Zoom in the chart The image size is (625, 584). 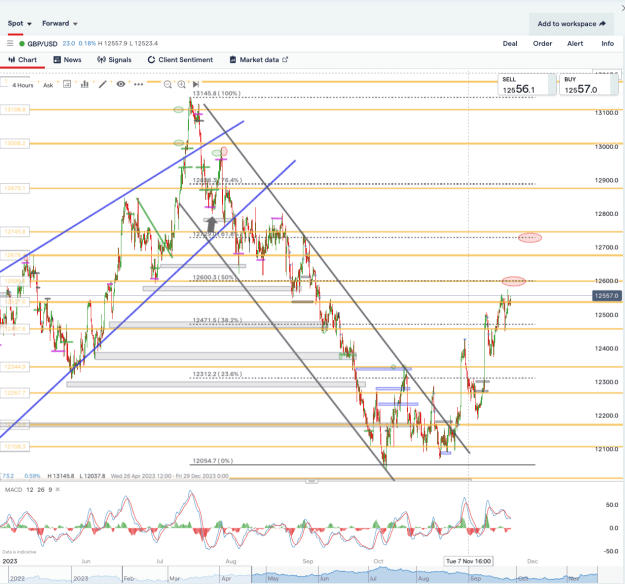[181, 85]
